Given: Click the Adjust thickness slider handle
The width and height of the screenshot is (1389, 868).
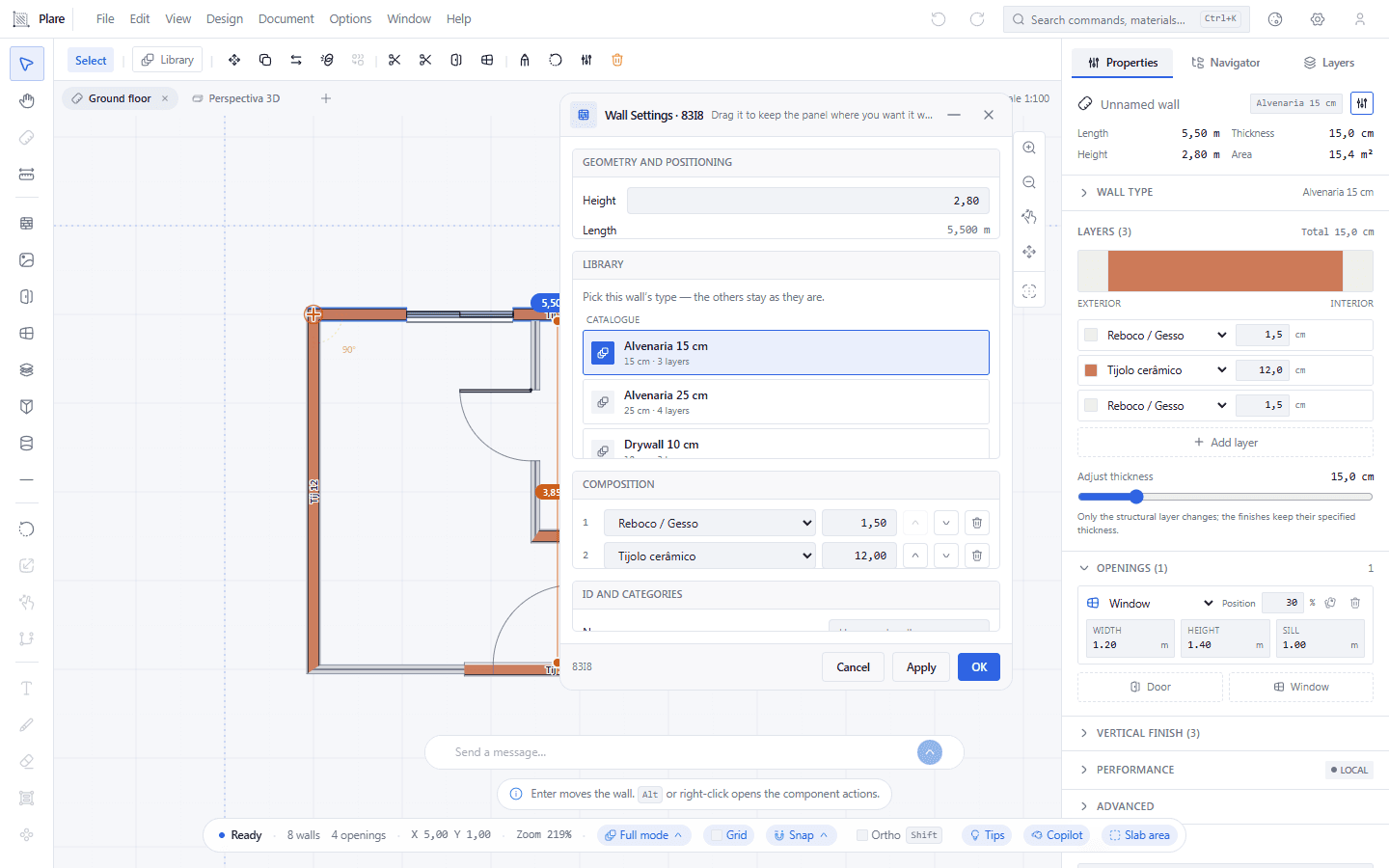Looking at the screenshot, I should coord(1136,497).
